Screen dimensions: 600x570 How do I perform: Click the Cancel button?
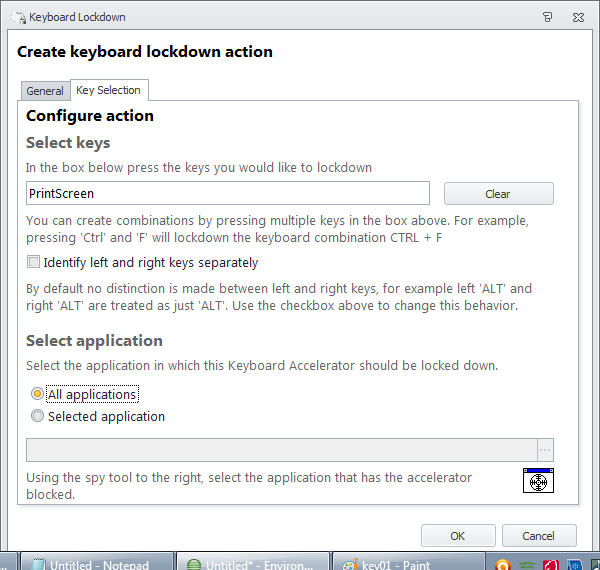tap(539, 536)
